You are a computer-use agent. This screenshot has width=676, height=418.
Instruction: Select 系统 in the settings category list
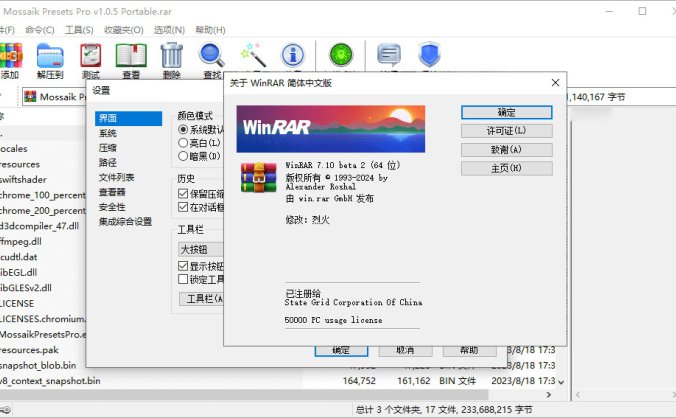108,133
